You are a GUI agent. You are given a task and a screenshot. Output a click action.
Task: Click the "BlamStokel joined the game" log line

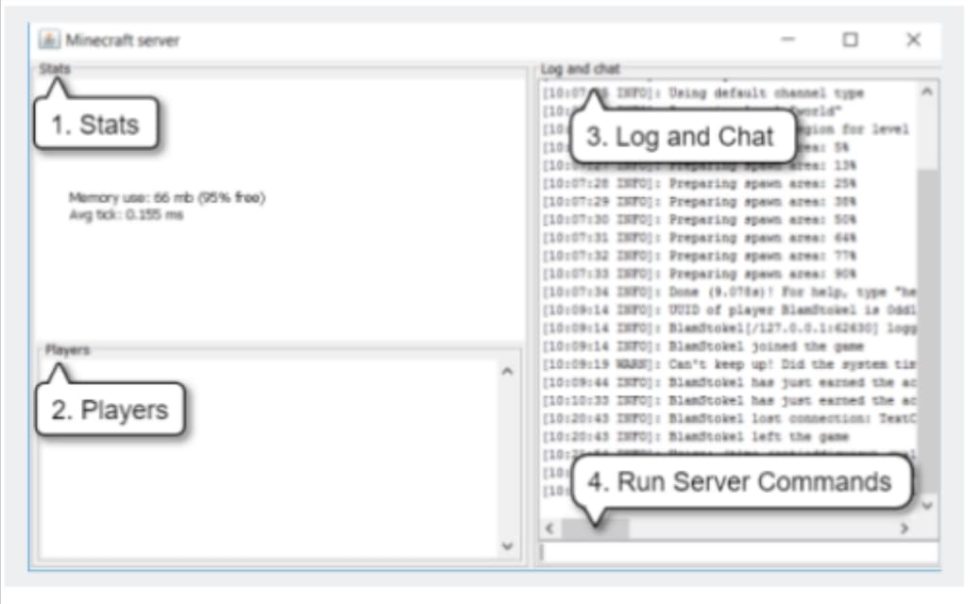coord(702,346)
